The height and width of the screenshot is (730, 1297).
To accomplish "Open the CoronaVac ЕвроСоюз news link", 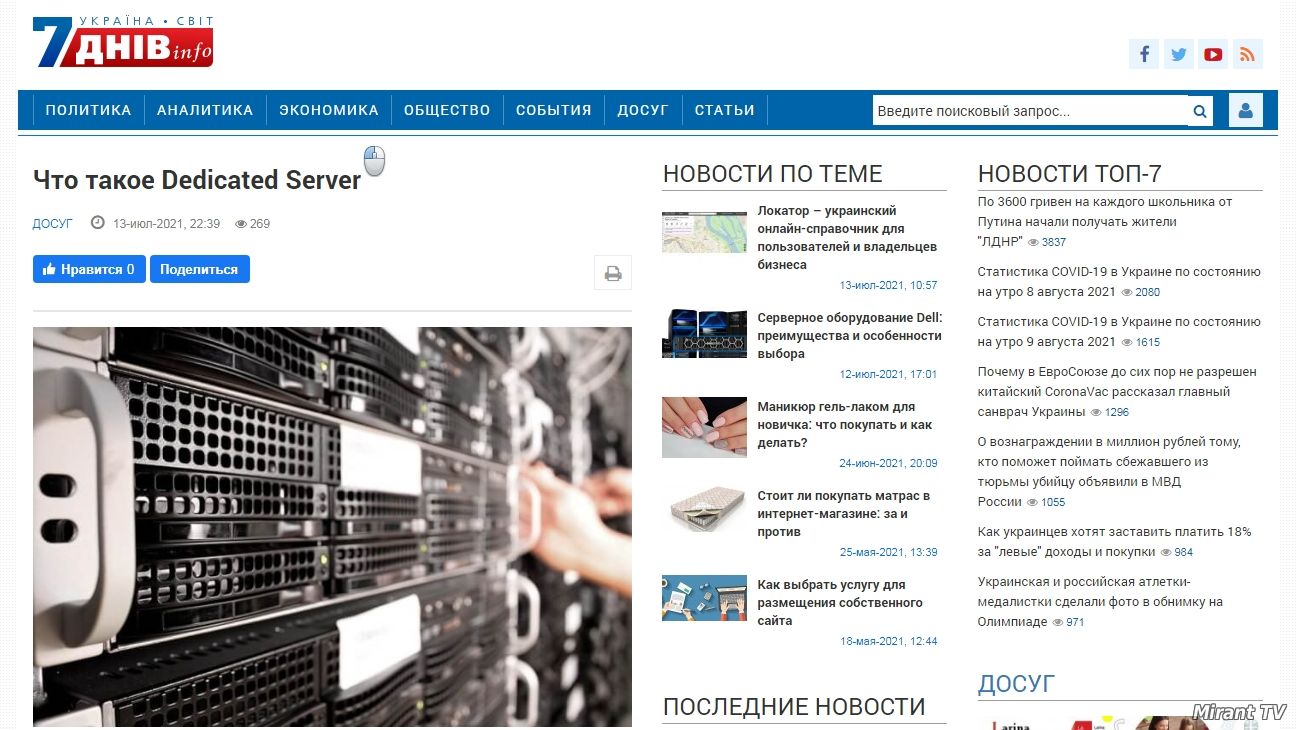I will click(x=1117, y=392).
